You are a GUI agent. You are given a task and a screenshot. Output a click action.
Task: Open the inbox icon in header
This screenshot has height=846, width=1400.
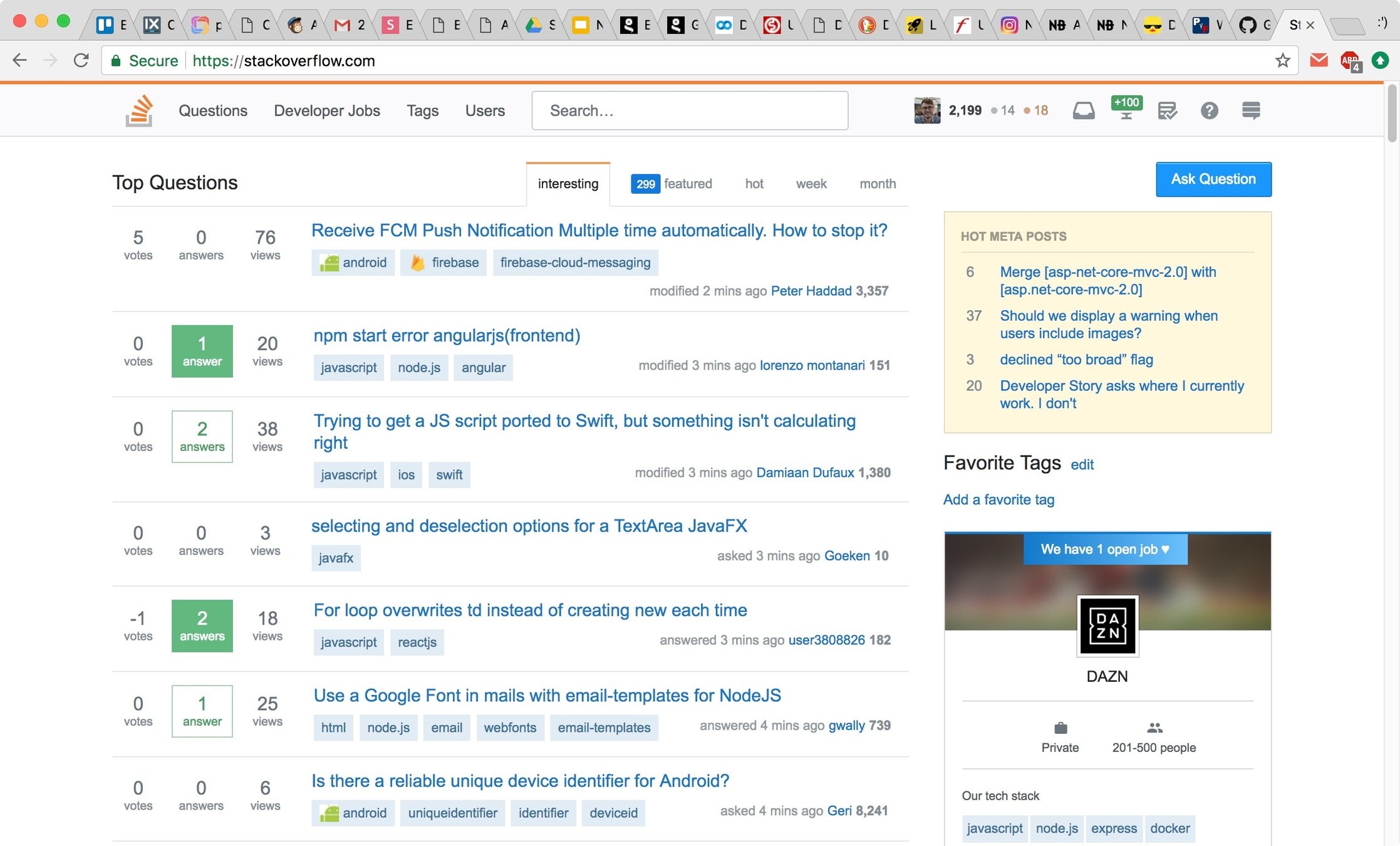pyautogui.click(x=1083, y=111)
